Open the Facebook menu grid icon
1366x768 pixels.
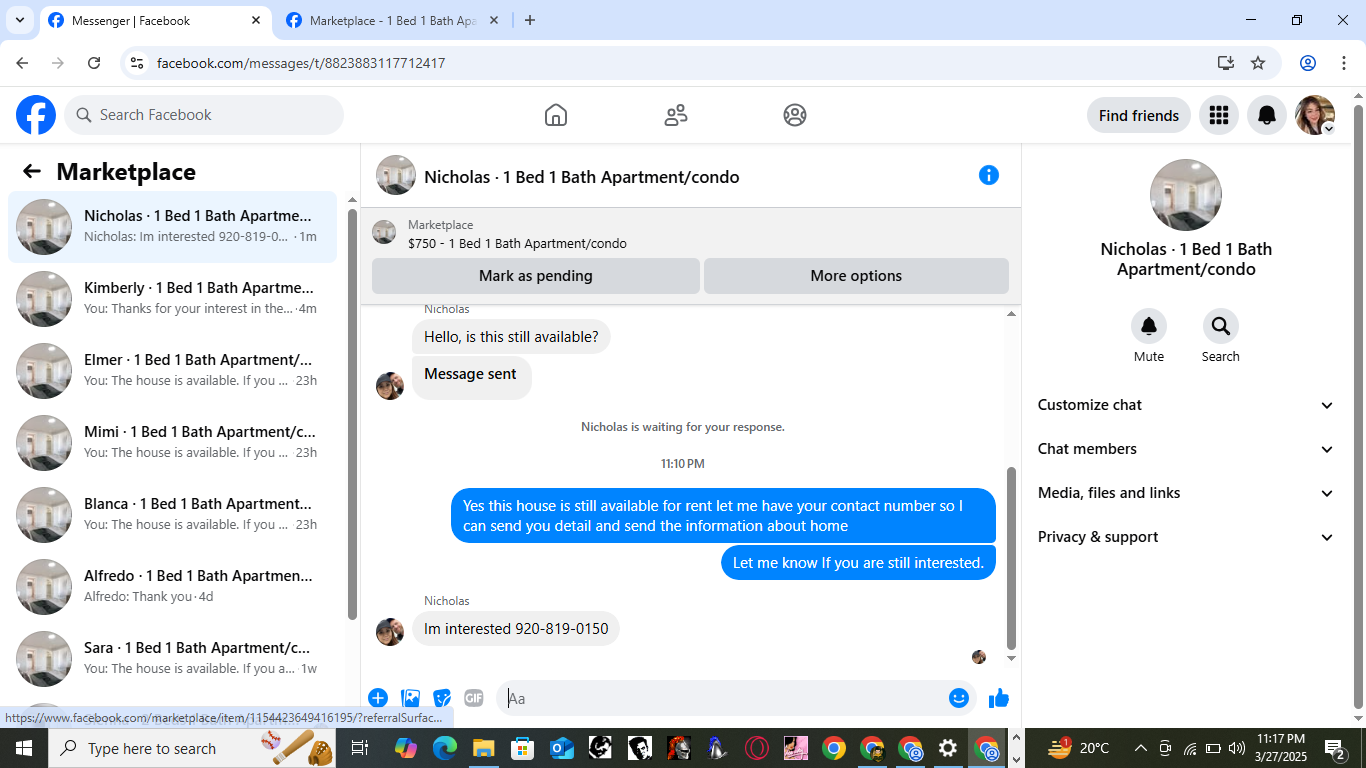pos(1218,115)
